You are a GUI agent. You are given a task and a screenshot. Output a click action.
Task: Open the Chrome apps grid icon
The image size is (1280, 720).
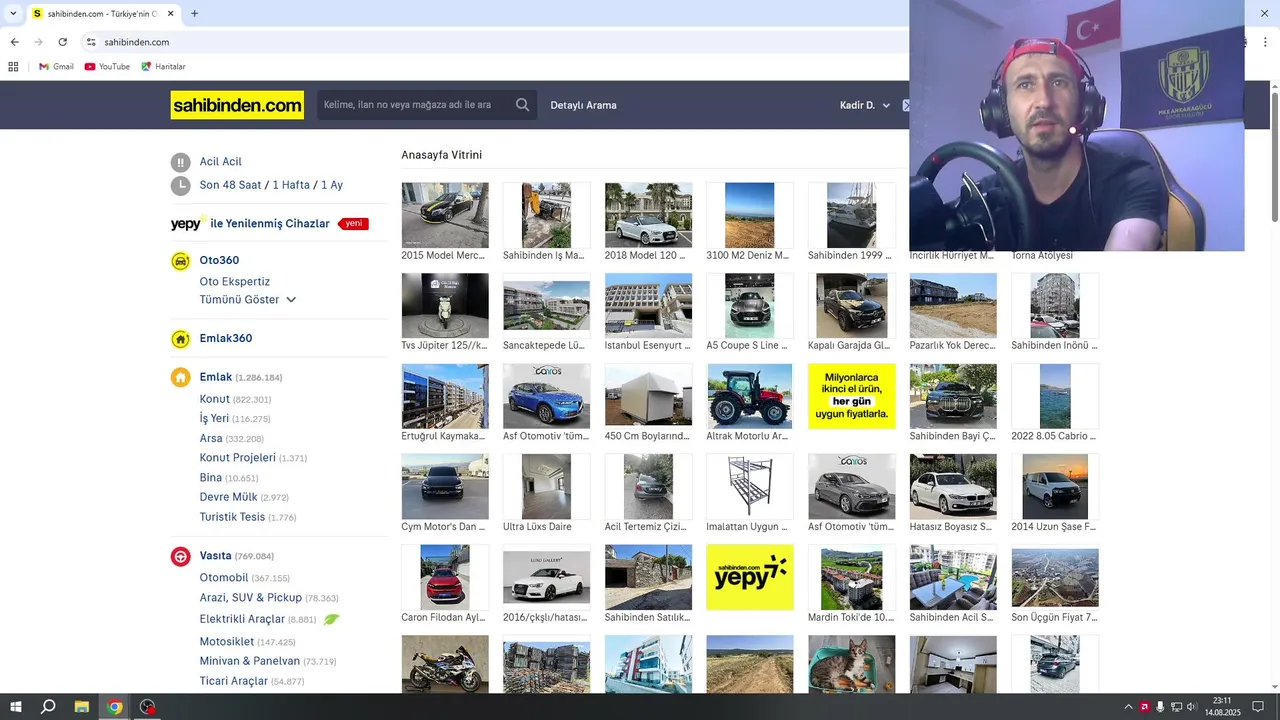click(x=13, y=67)
